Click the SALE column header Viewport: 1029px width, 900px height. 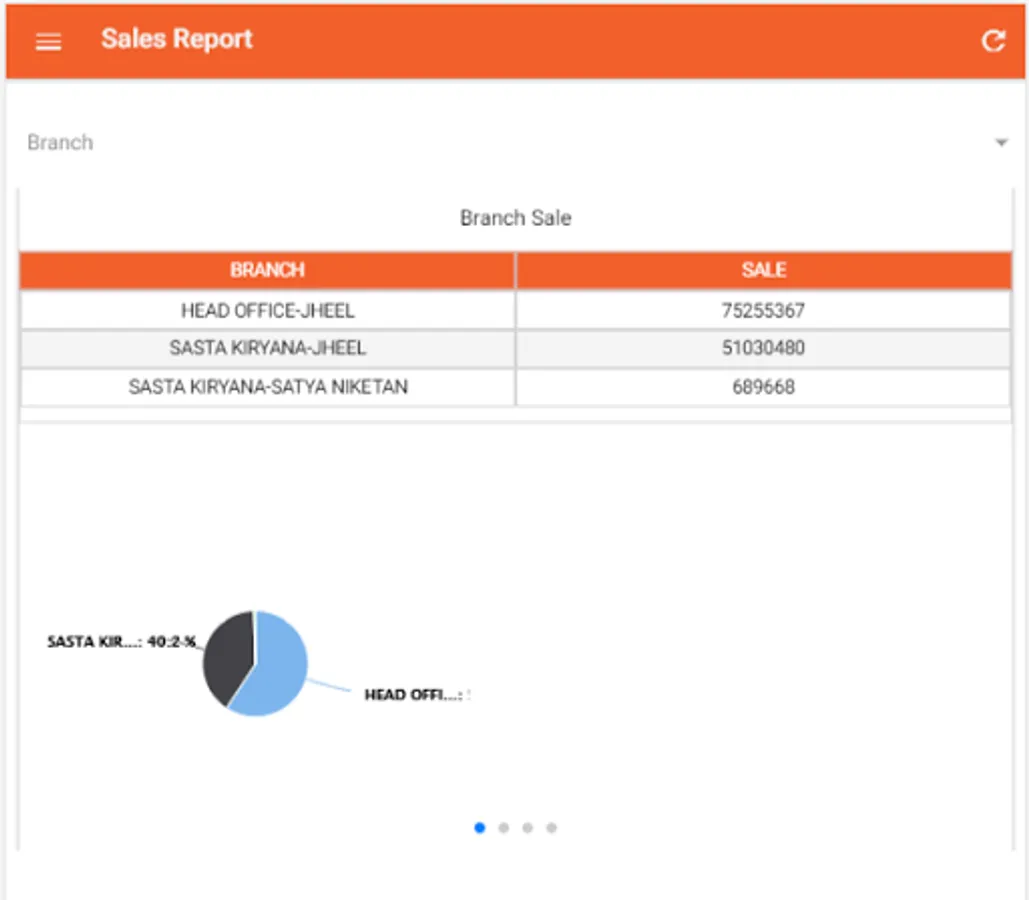point(763,270)
